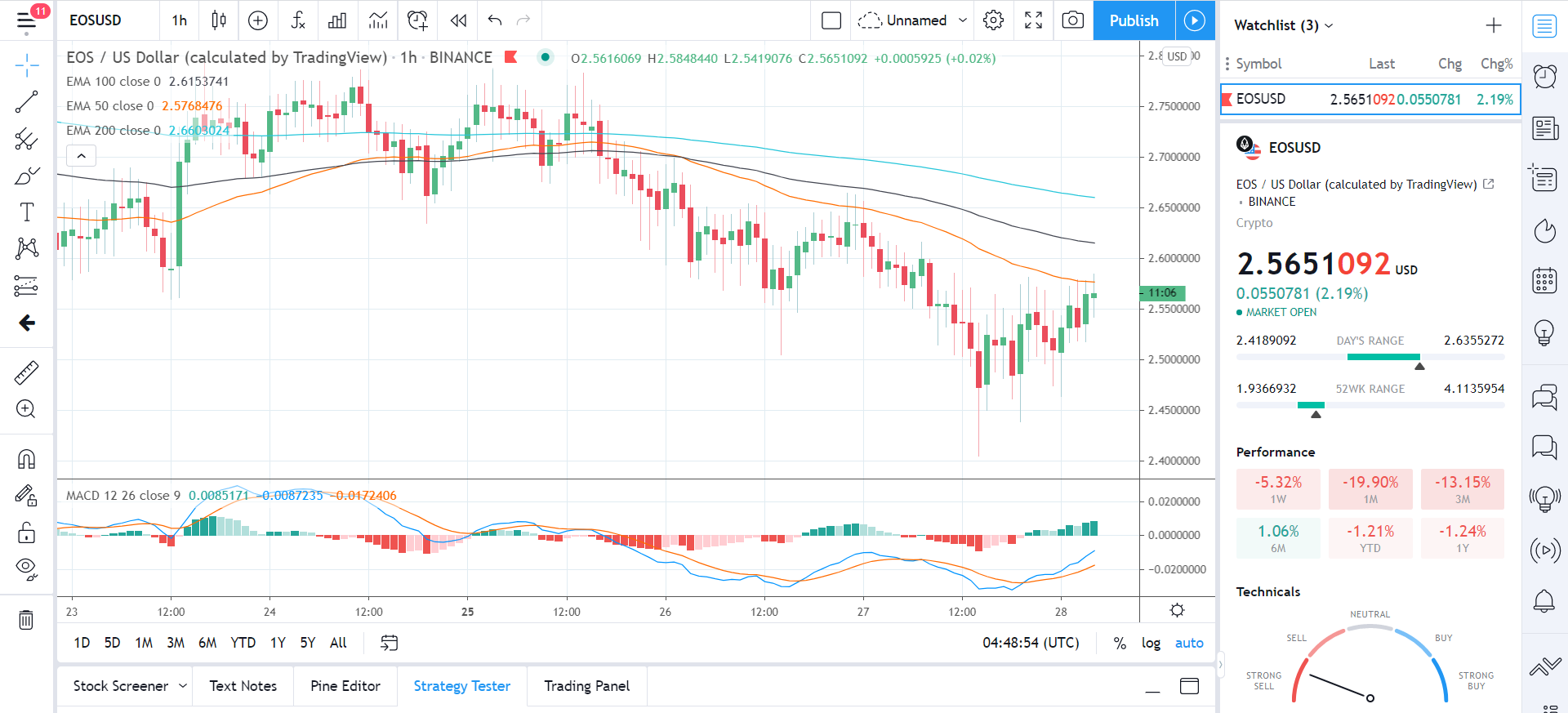Open the candlestick chart style selector
Screen dimensions: 1568x713
coord(219,20)
